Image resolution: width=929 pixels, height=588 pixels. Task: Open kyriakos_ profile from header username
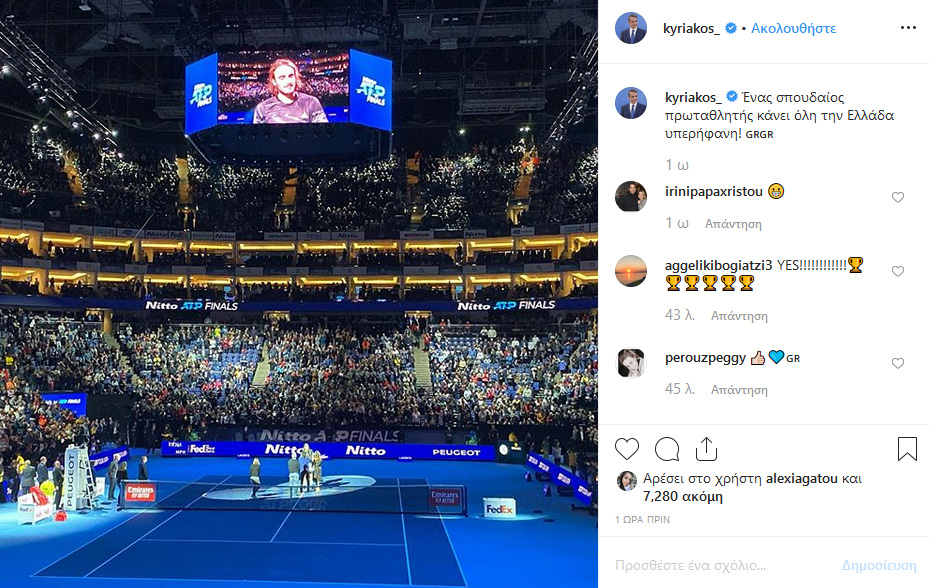coord(691,28)
